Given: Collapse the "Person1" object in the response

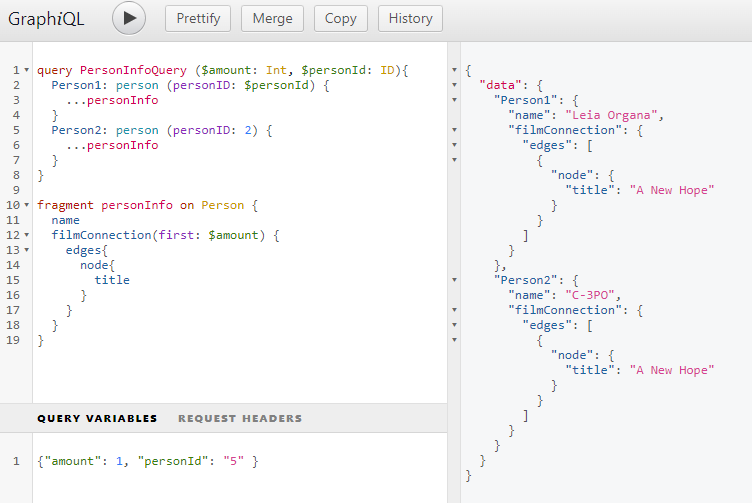Looking at the screenshot, I should (x=455, y=100).
